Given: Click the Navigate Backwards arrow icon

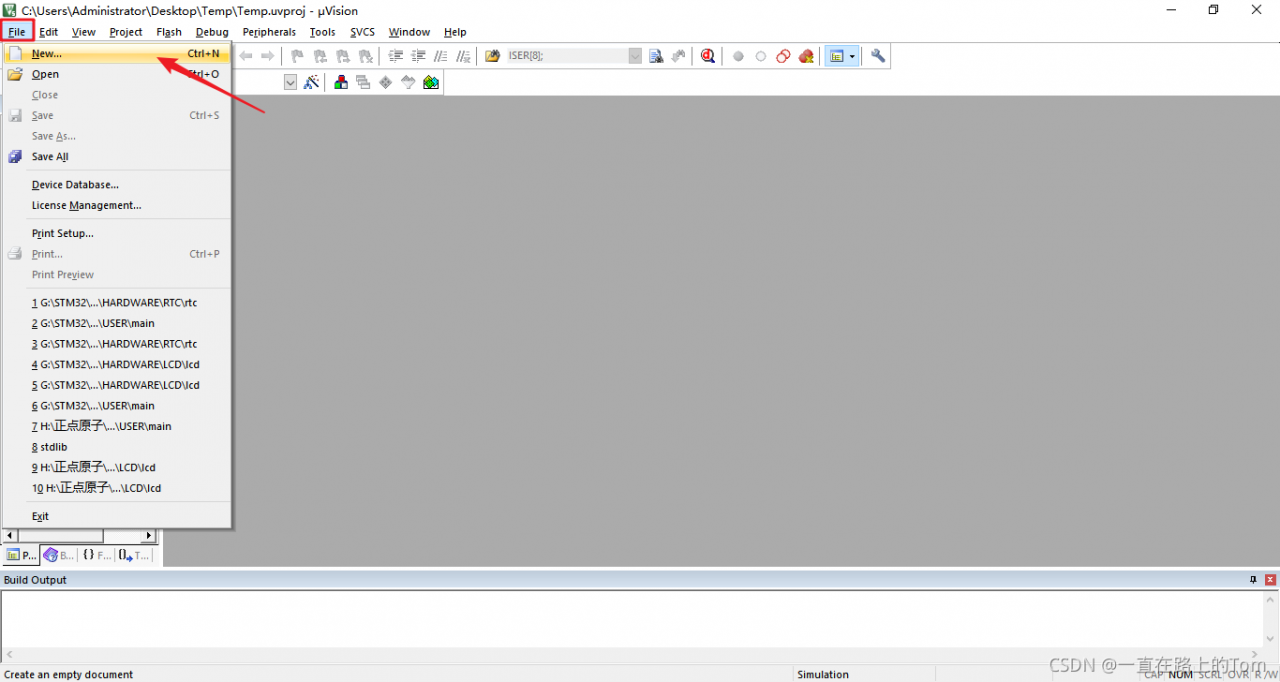Looking at the screenshot, I should (246, 56).
